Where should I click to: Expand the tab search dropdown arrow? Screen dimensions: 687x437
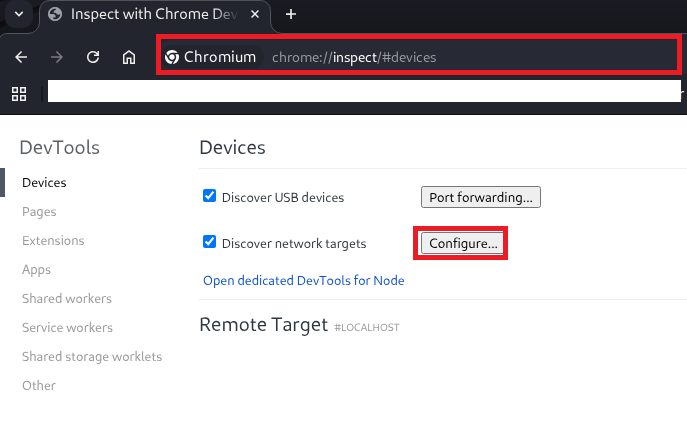[18, 14]
